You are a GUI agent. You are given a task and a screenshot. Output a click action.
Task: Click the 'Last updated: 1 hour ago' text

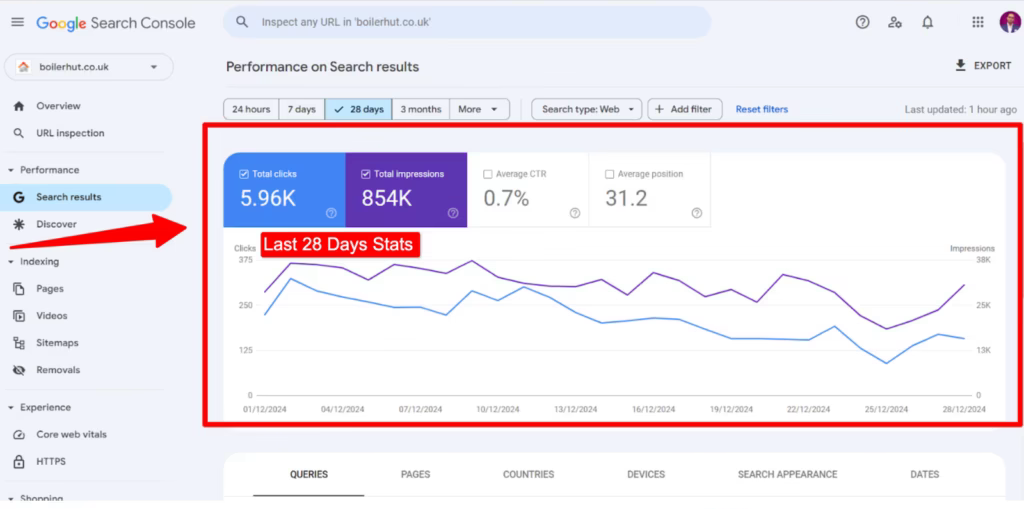tap(961, 110)
